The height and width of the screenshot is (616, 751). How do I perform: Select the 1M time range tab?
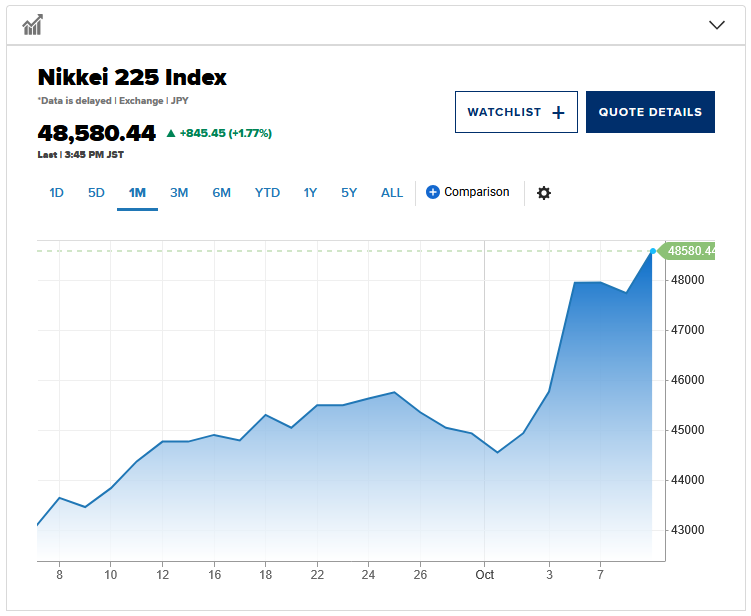coord(137,193)
